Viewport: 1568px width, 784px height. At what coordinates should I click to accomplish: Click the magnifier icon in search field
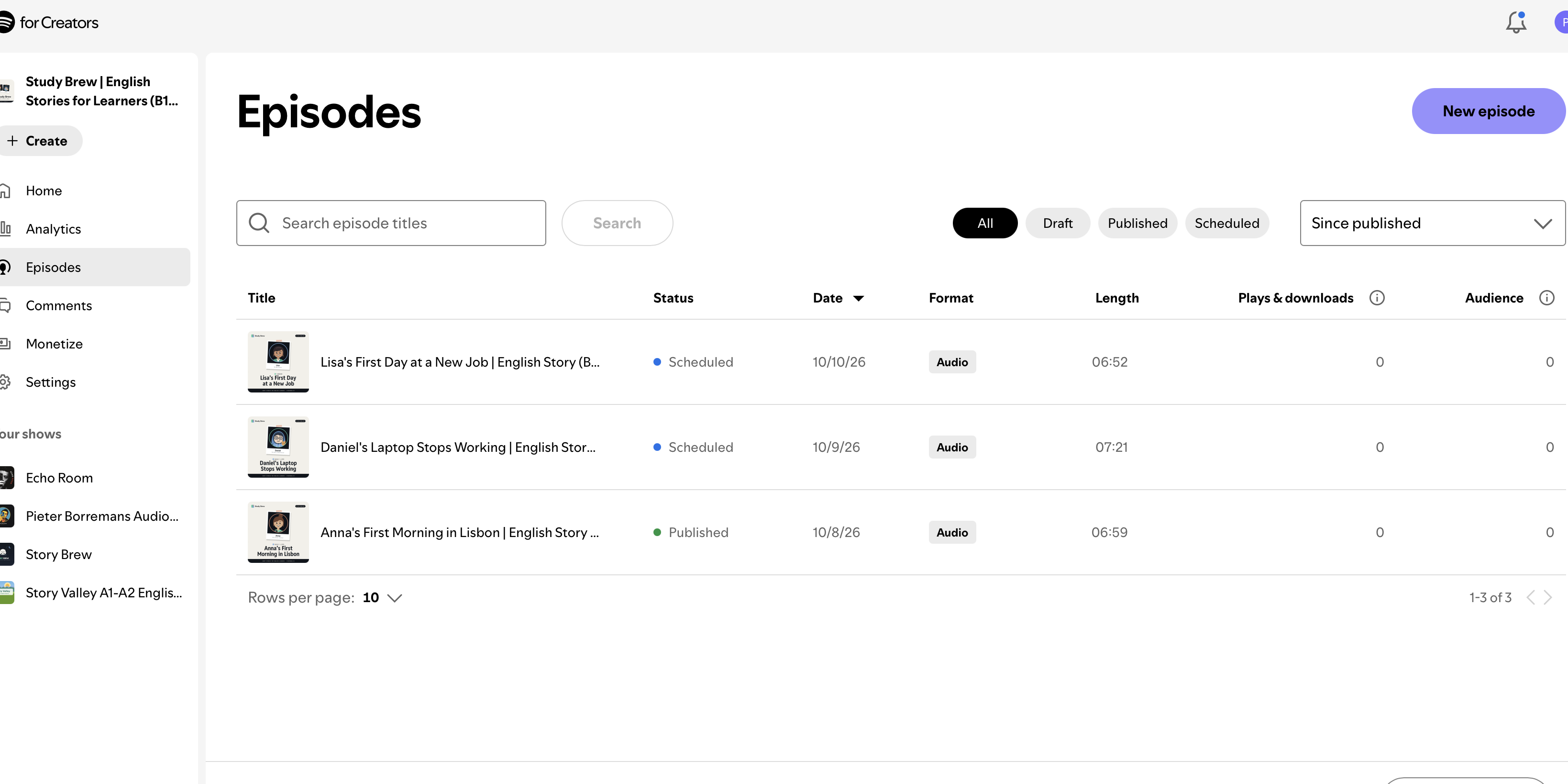259,223
